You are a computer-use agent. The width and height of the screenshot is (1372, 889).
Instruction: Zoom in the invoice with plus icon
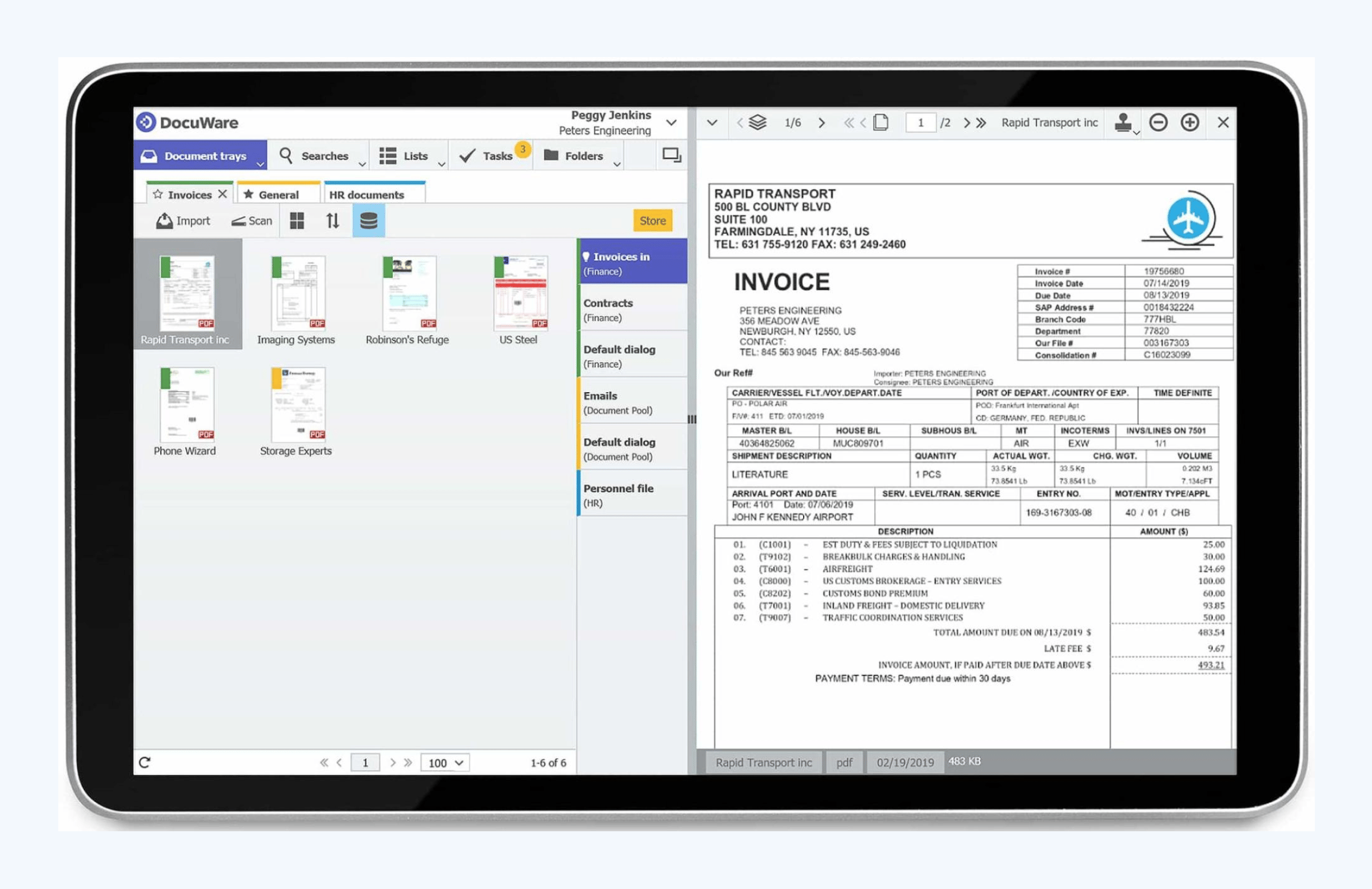tap(1190, 122)
